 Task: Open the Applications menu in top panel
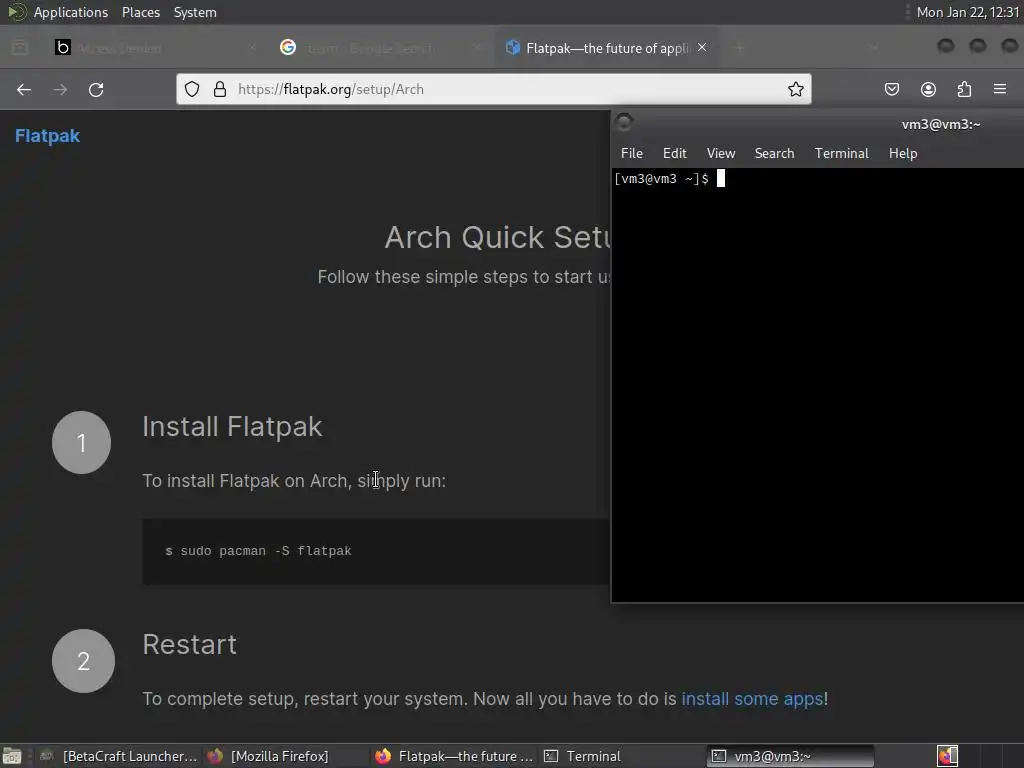71,12
